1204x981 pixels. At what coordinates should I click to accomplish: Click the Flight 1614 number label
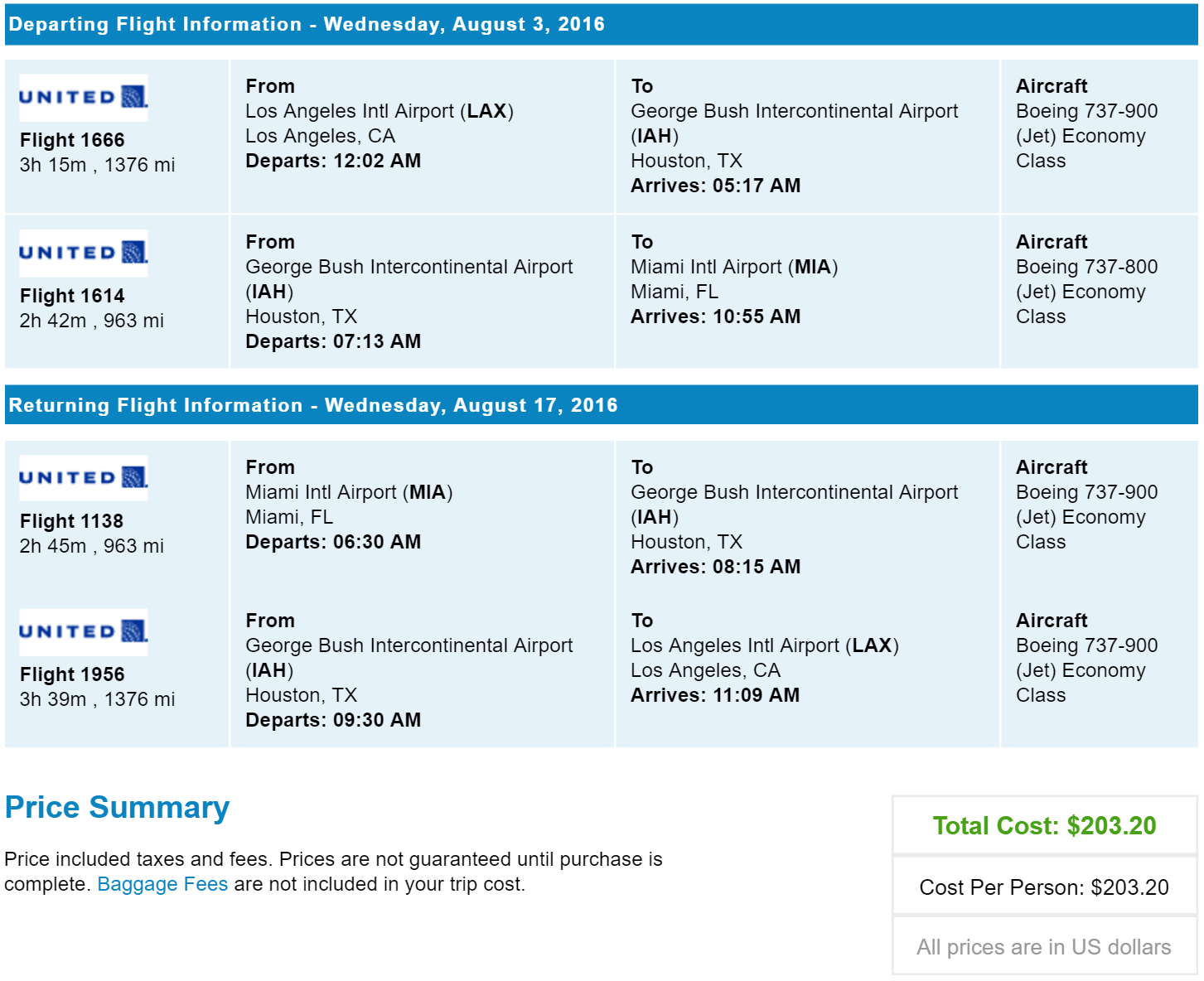[x=72, y=296]
